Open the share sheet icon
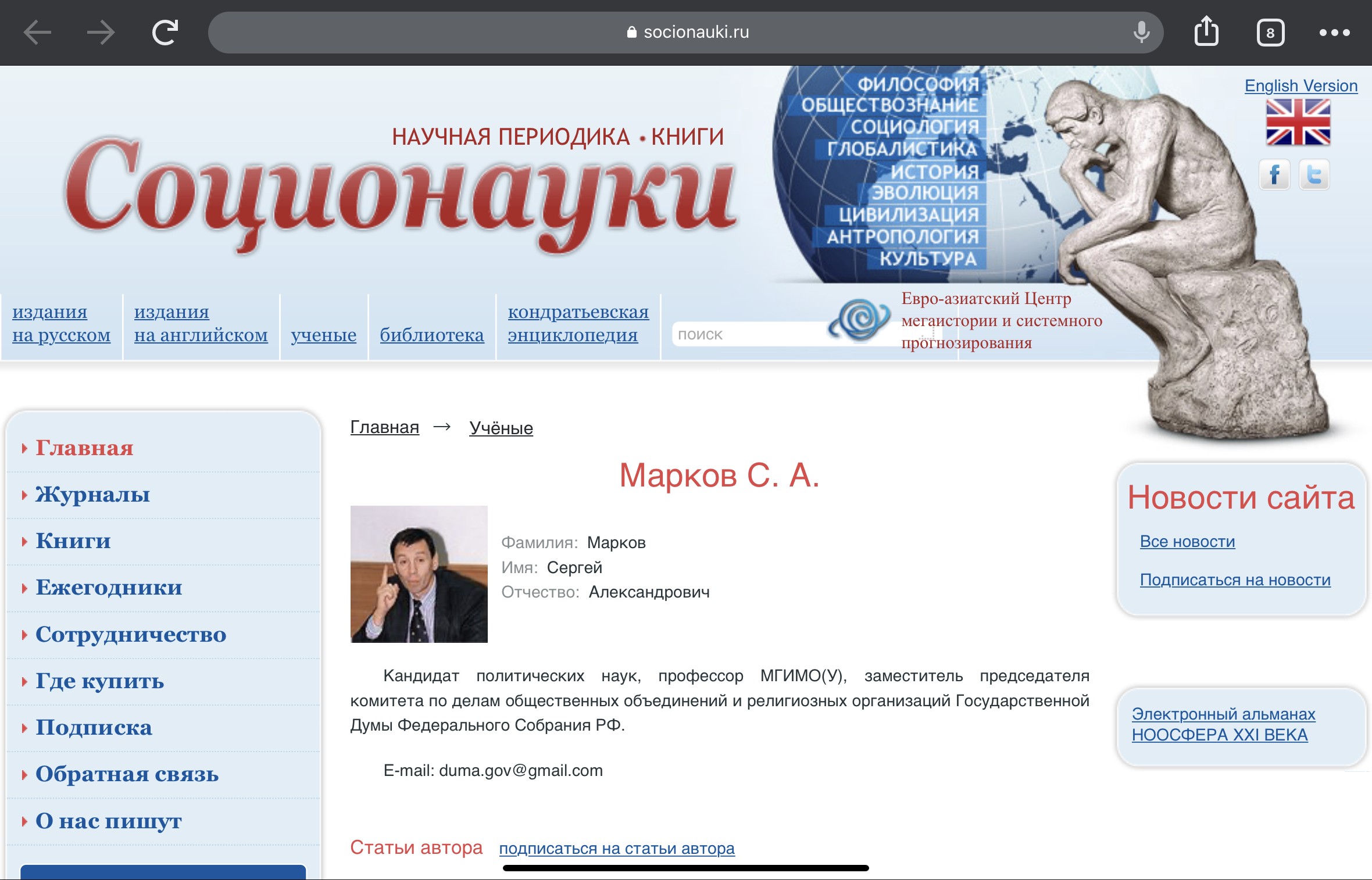 (1206, 31)
